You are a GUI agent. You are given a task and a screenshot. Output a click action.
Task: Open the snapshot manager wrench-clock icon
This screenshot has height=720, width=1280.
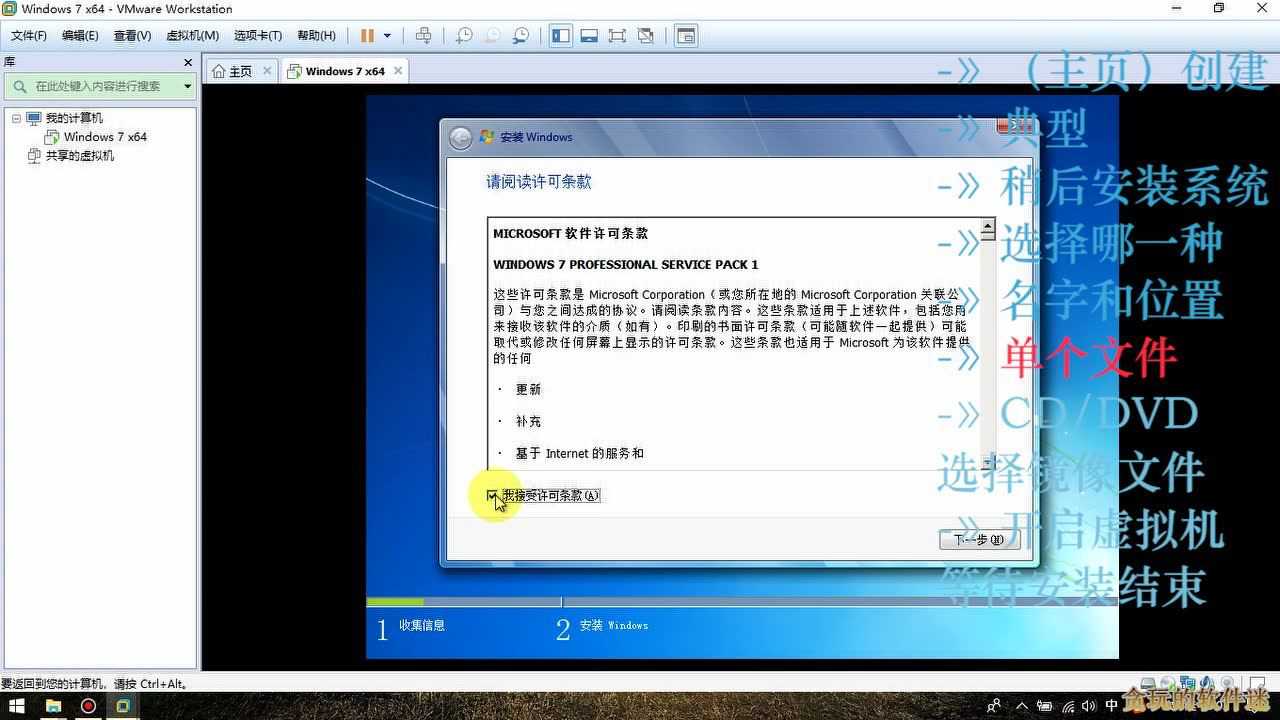(521, 36)
